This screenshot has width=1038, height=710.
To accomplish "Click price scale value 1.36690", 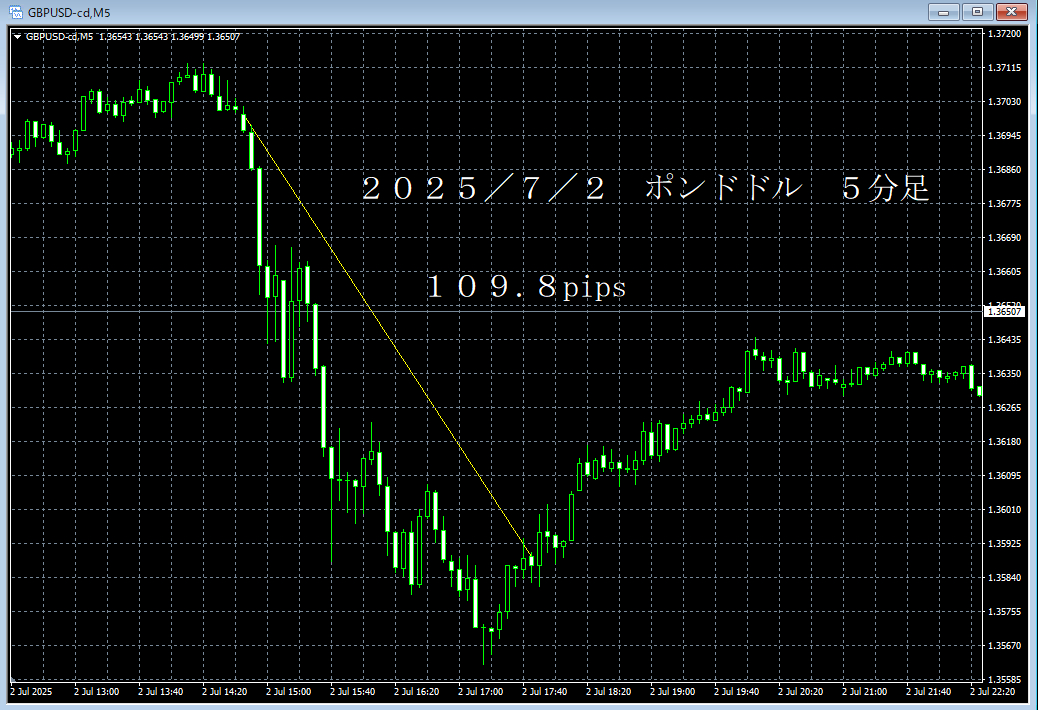I will click(x=1004, y=238).
